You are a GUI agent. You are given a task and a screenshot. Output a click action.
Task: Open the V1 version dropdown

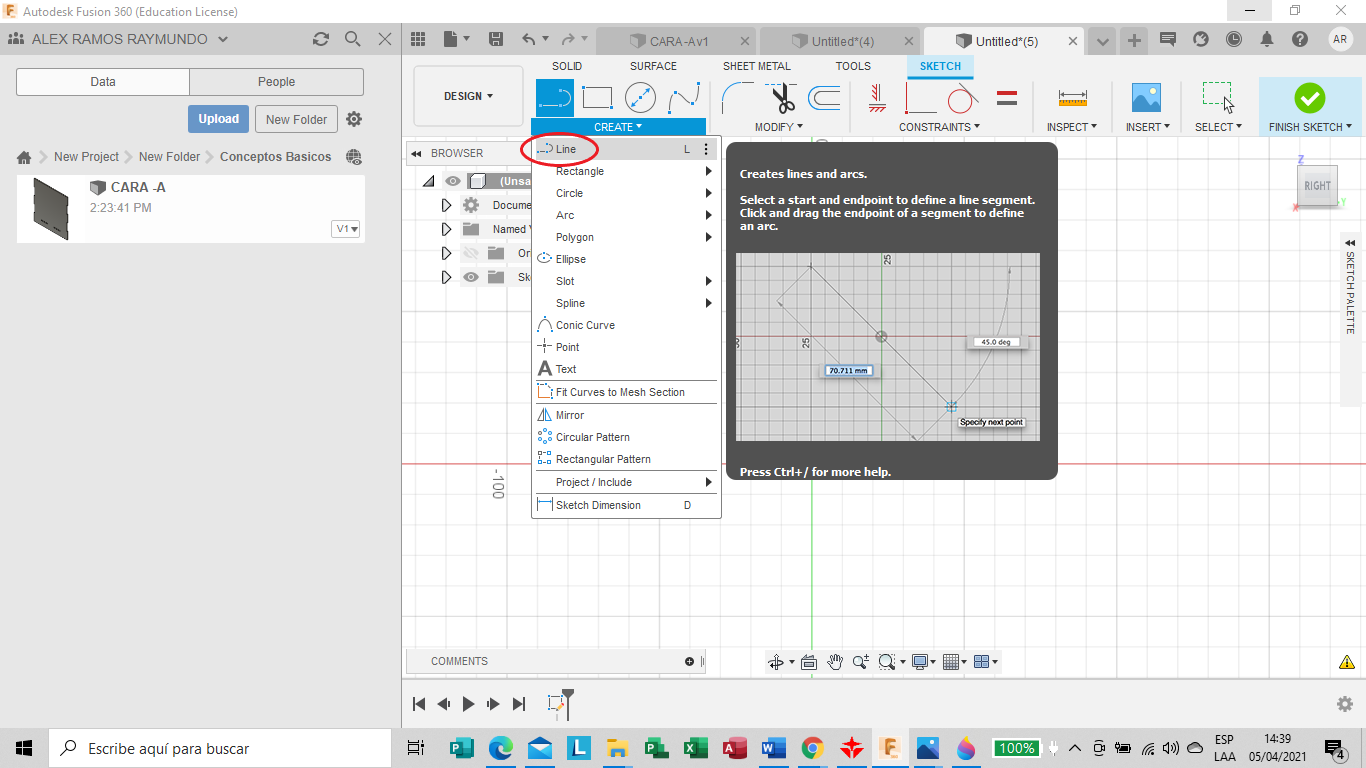click(347, 229)
